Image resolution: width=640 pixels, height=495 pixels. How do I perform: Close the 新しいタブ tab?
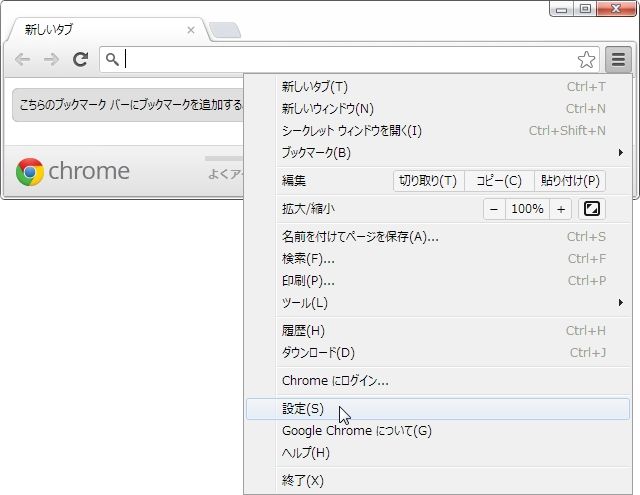point(191,30)
